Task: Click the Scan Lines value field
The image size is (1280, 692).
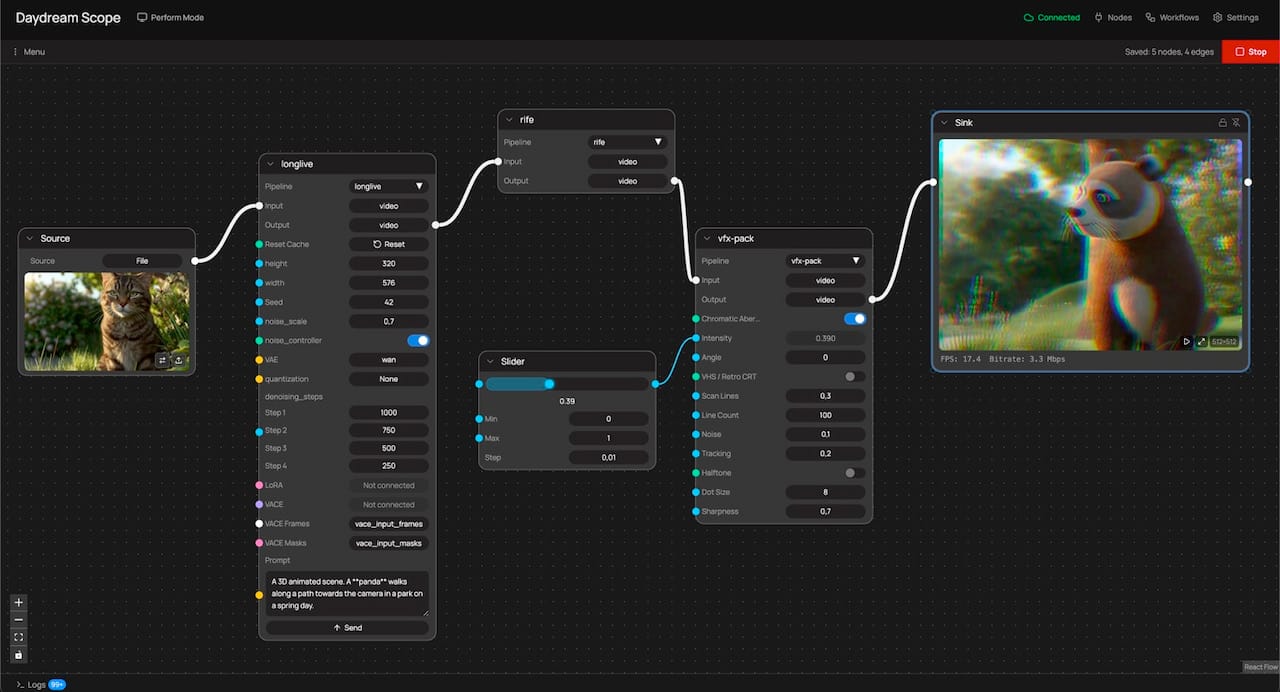Action: [826, 396]
